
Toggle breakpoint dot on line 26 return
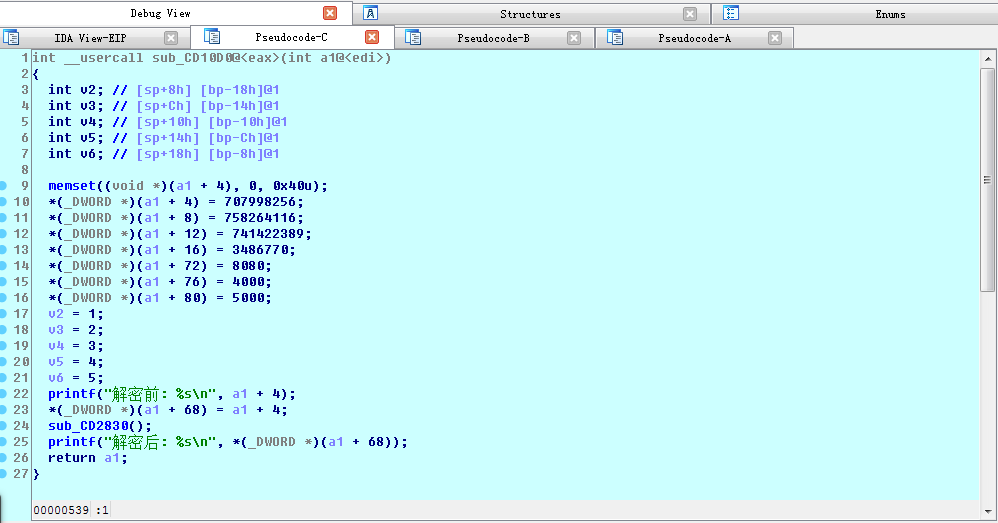(x=5, y=458)
